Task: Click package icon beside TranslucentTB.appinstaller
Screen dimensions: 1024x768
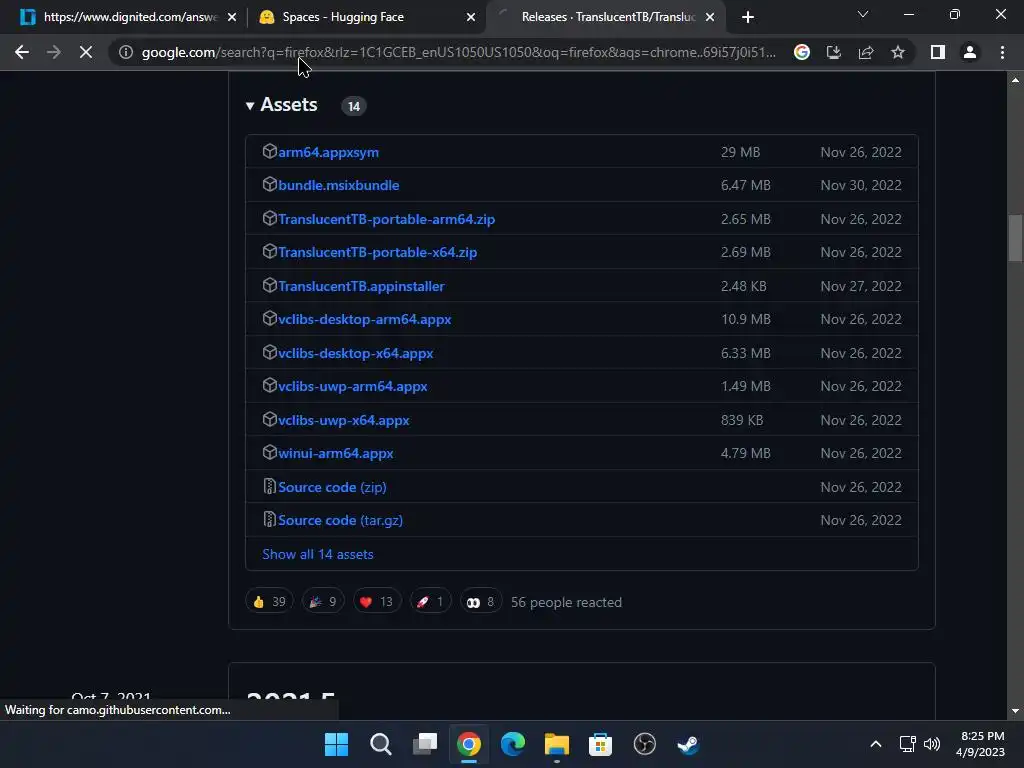Action: pyautogui.click(x=269, y=285)
